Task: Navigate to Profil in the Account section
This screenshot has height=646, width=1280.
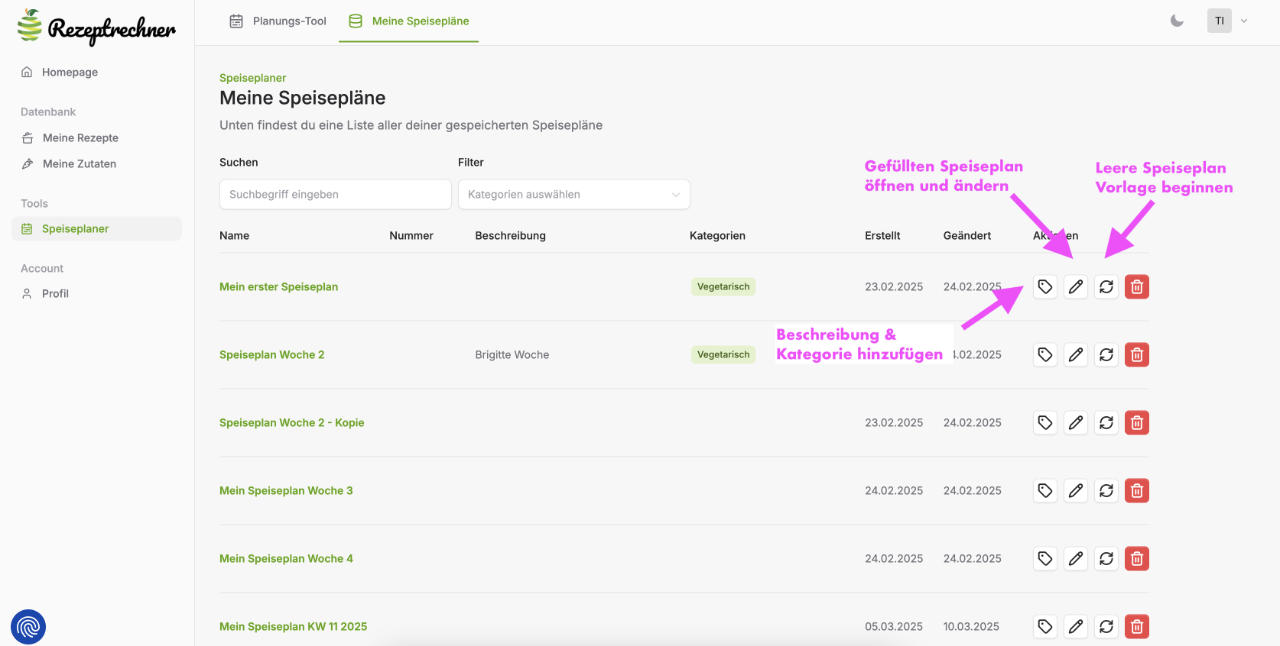Action: click(55, 294)
